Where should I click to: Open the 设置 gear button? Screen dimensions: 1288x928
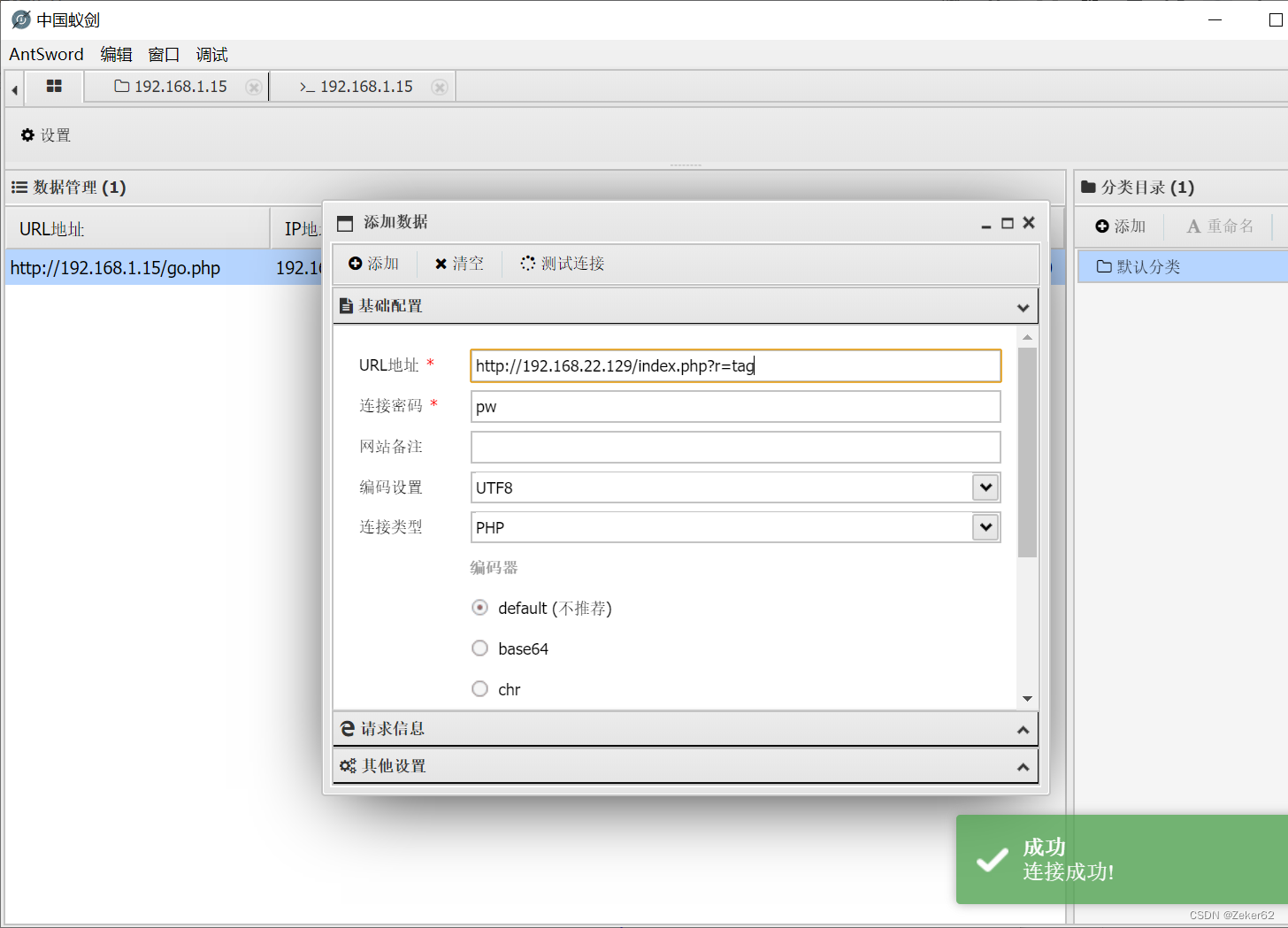[x=46, y=135]
